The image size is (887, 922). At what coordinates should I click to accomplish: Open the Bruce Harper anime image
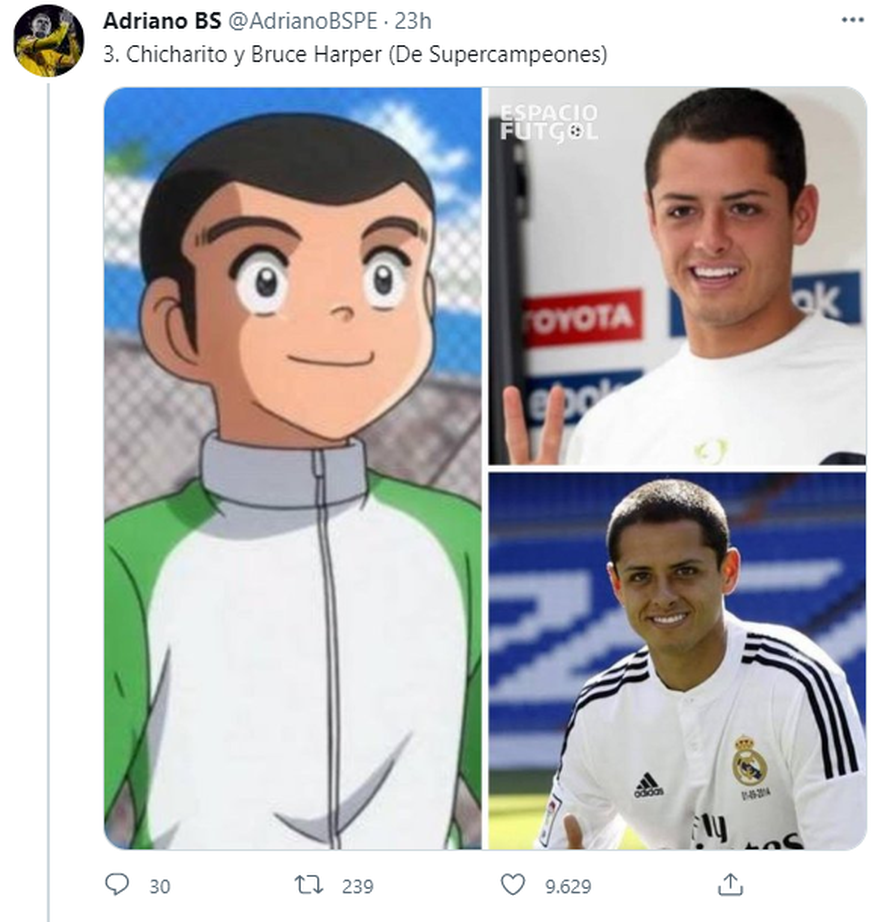pyautogui.click(x=293, y=468)
